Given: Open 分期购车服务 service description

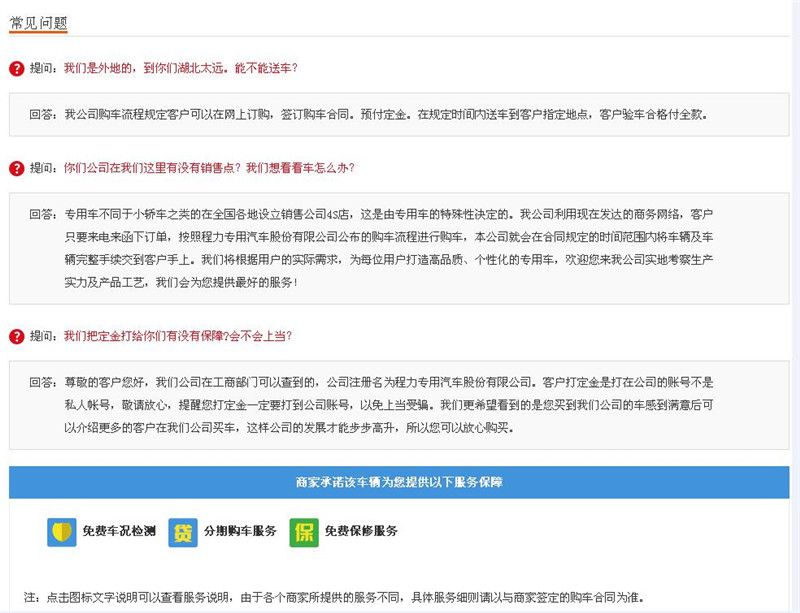Looking at the screenshot, I should coord(240,531).
